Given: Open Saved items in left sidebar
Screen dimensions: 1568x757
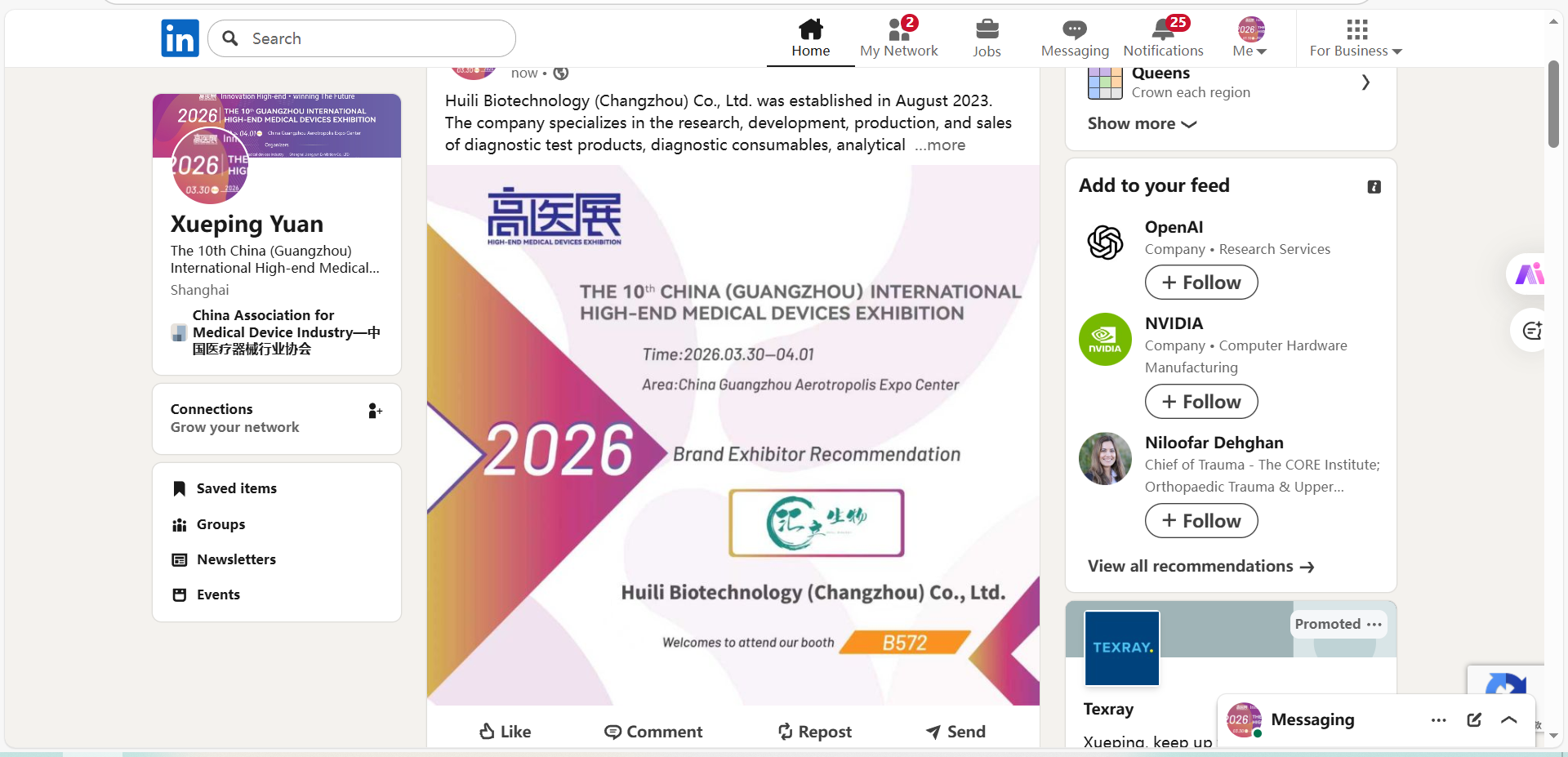Looking at the screenshot, I should [236, 488].
